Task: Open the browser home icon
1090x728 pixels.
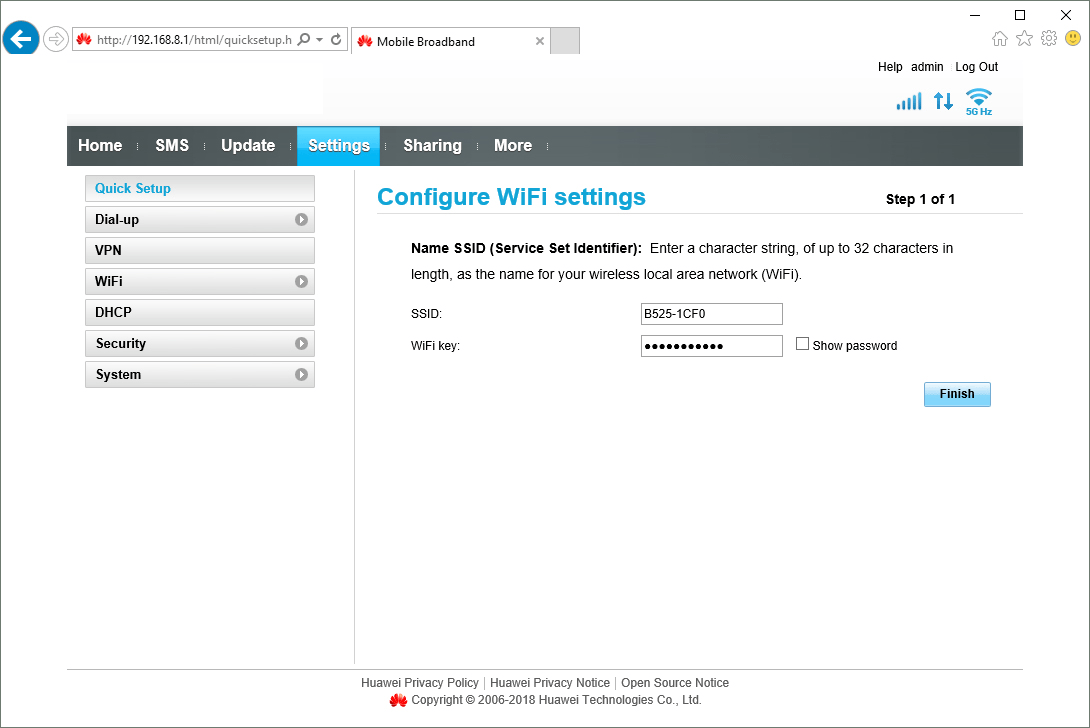Action: 999,39
